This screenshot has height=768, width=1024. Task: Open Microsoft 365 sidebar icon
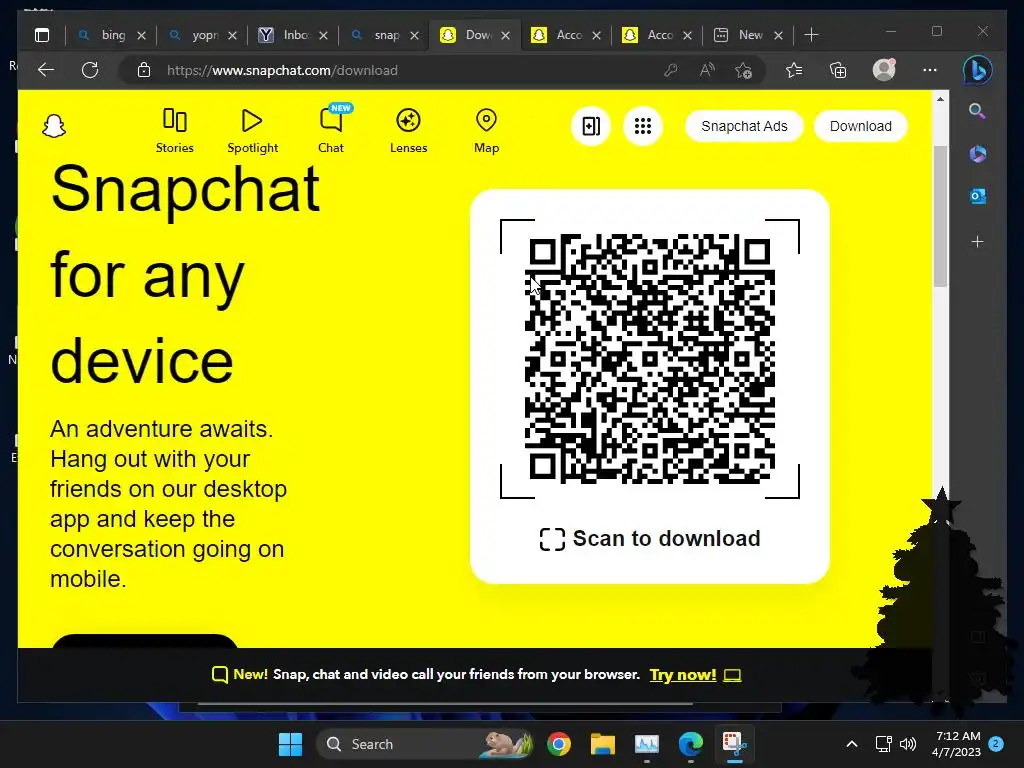977,153
